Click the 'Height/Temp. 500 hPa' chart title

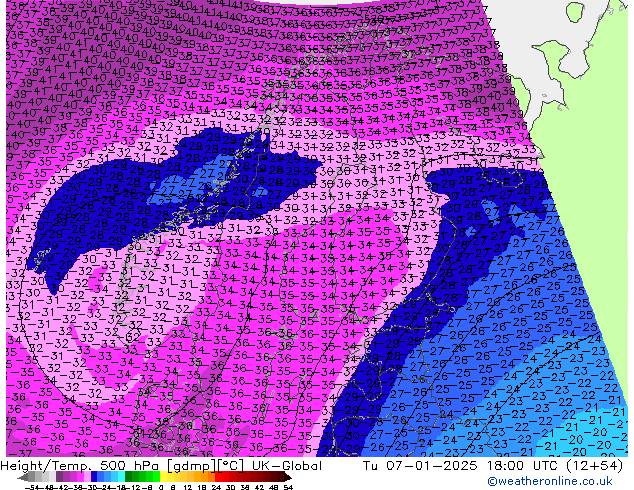tap(82, 466)
